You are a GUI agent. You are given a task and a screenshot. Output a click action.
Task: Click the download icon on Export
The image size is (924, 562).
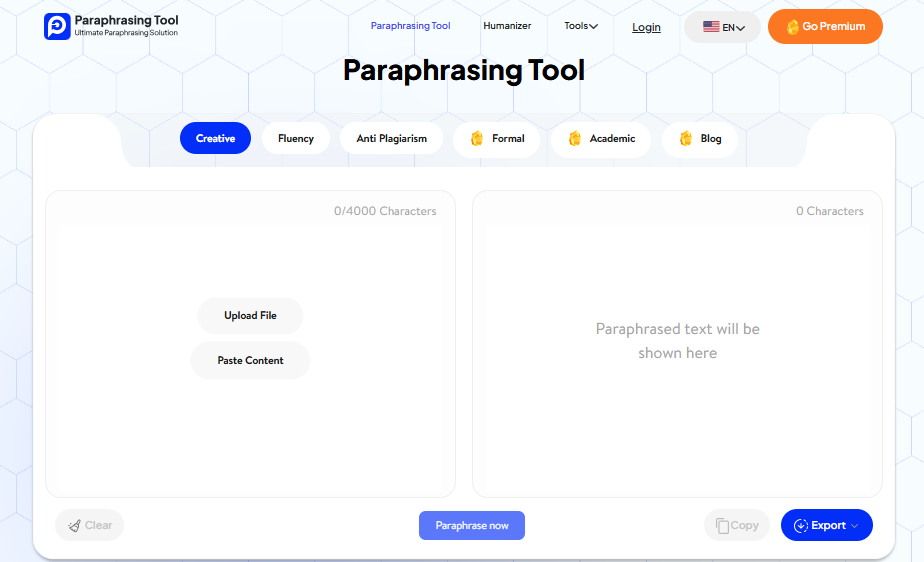[801, 525]
